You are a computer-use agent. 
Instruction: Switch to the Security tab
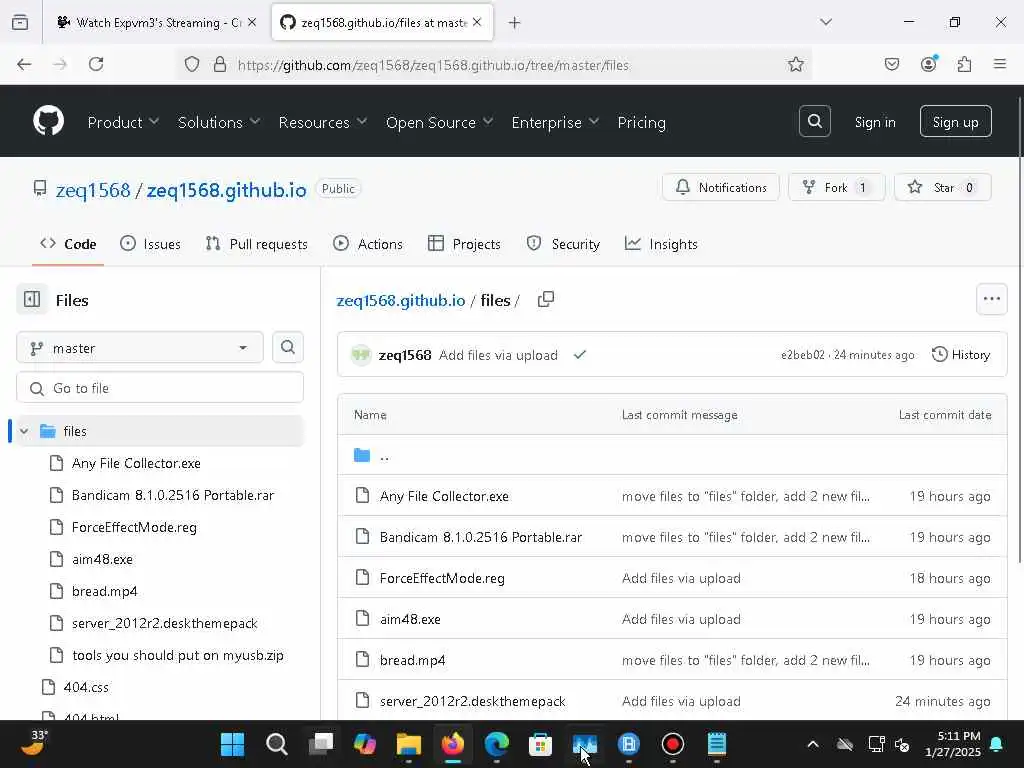pyautogui.click(x=563, y=244)
